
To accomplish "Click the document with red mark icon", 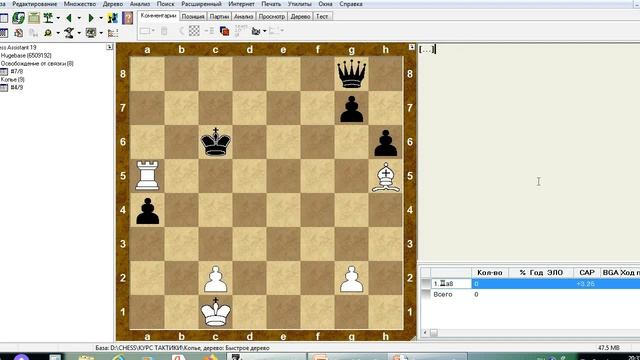I will point(19,33).
